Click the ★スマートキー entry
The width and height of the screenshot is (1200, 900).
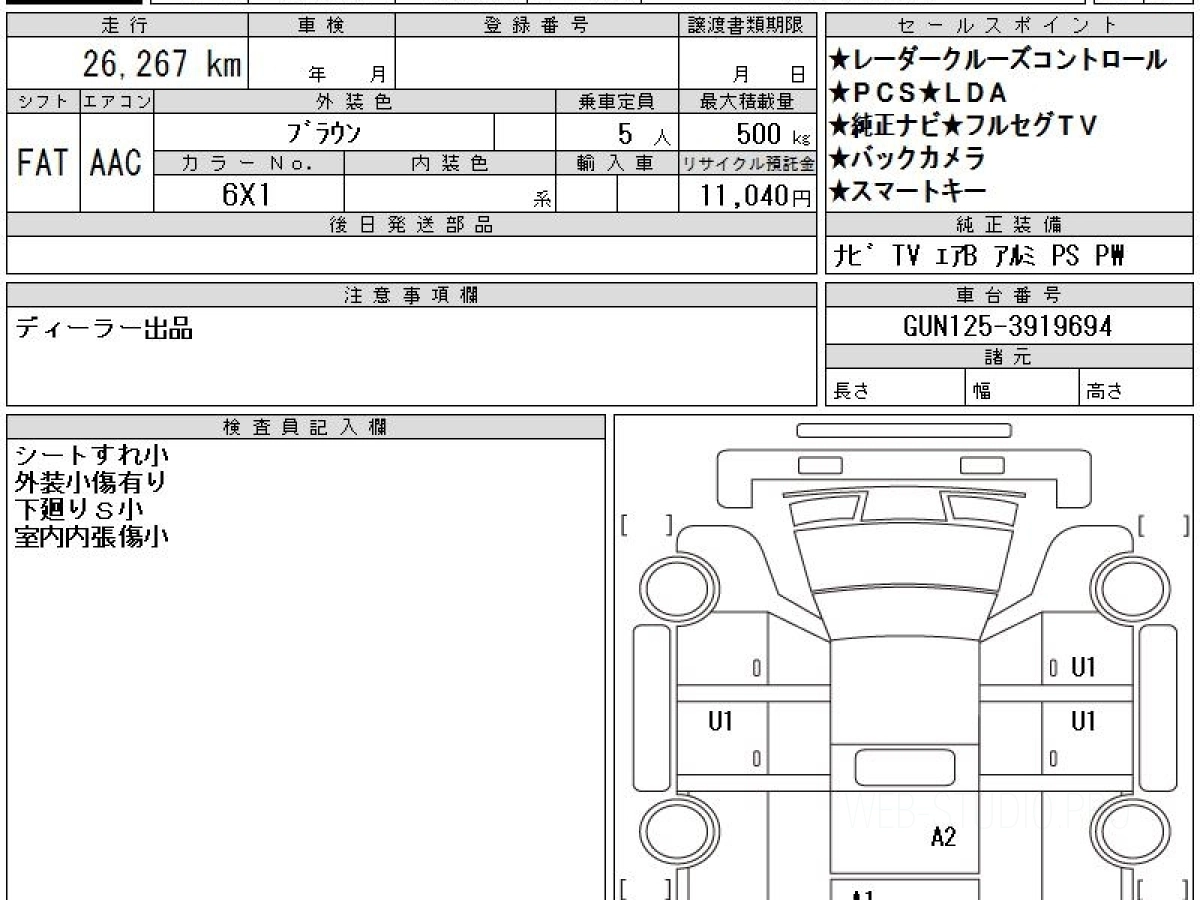tap(907, 190)
